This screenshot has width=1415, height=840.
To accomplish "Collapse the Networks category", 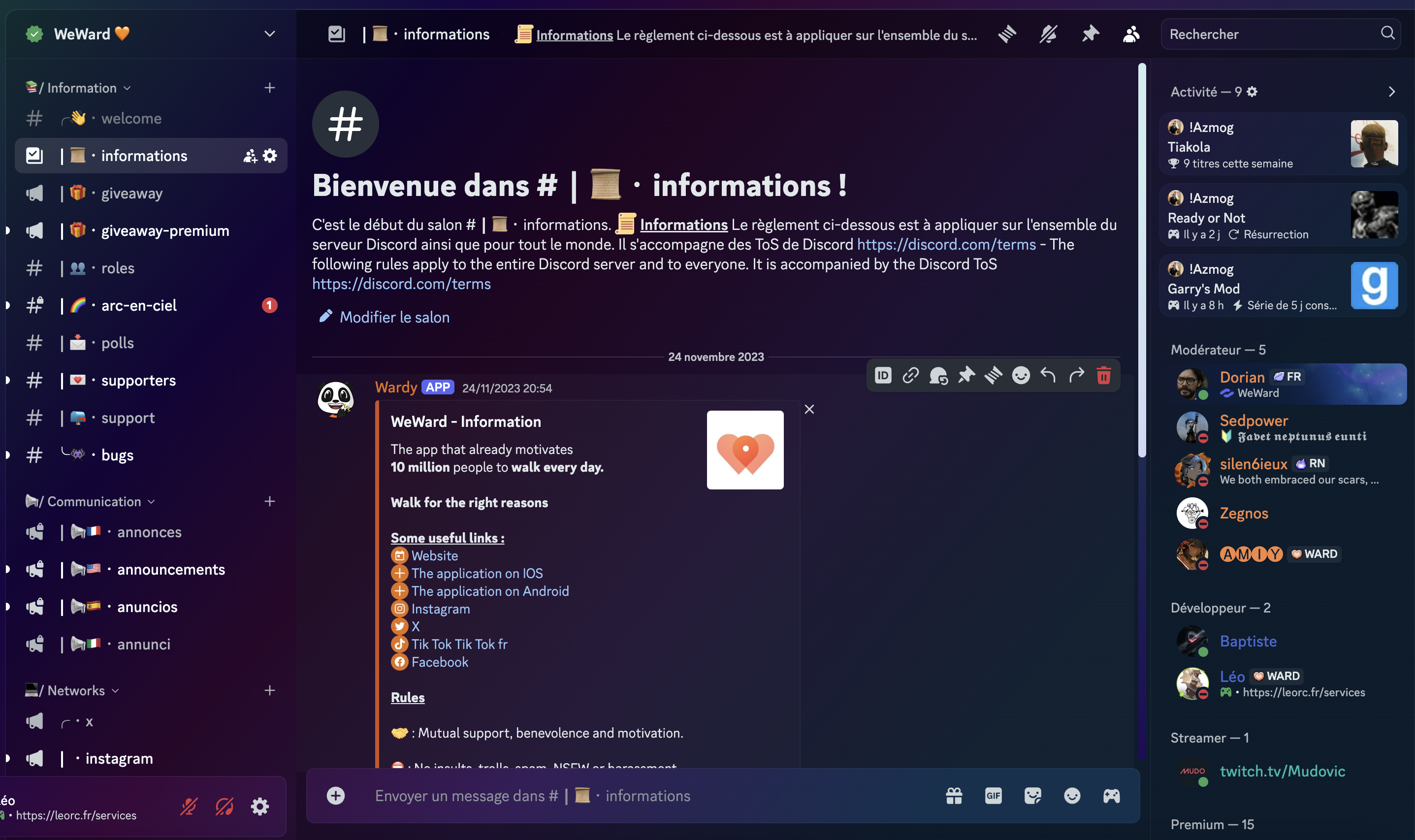I will pyautogui.click(x=72, y=691).
